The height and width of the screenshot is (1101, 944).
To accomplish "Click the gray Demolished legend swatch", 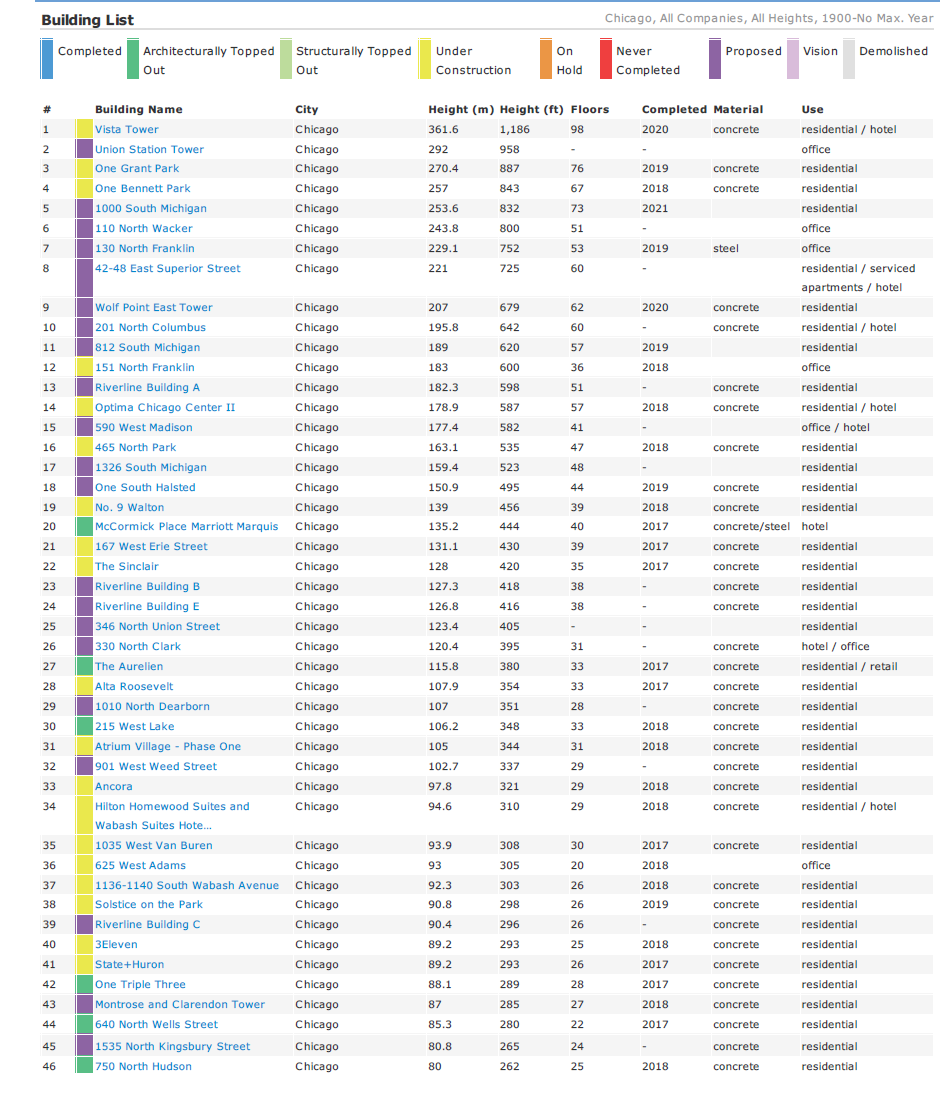I will pos(849,59).
